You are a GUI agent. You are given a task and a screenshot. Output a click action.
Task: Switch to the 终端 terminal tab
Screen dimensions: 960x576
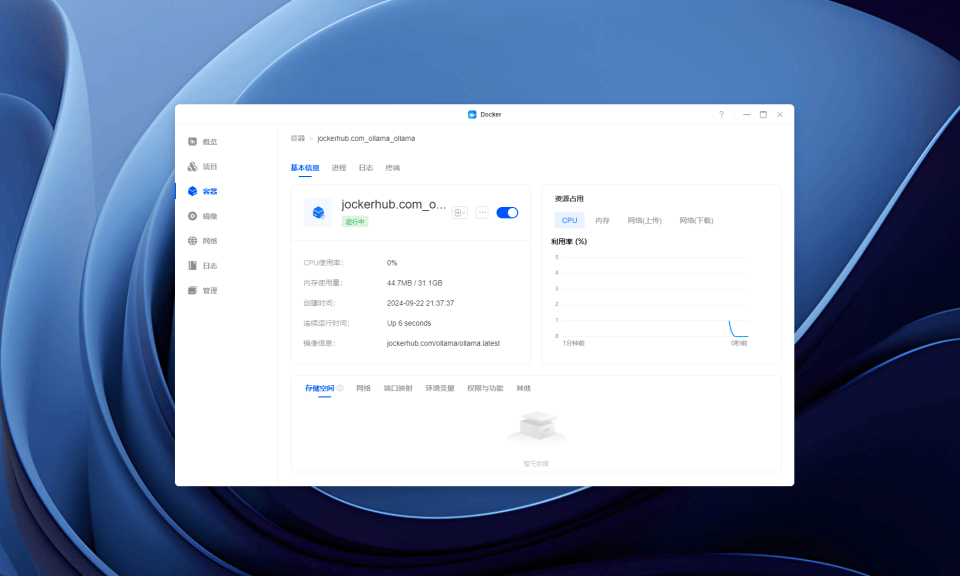tap(392, 168)
